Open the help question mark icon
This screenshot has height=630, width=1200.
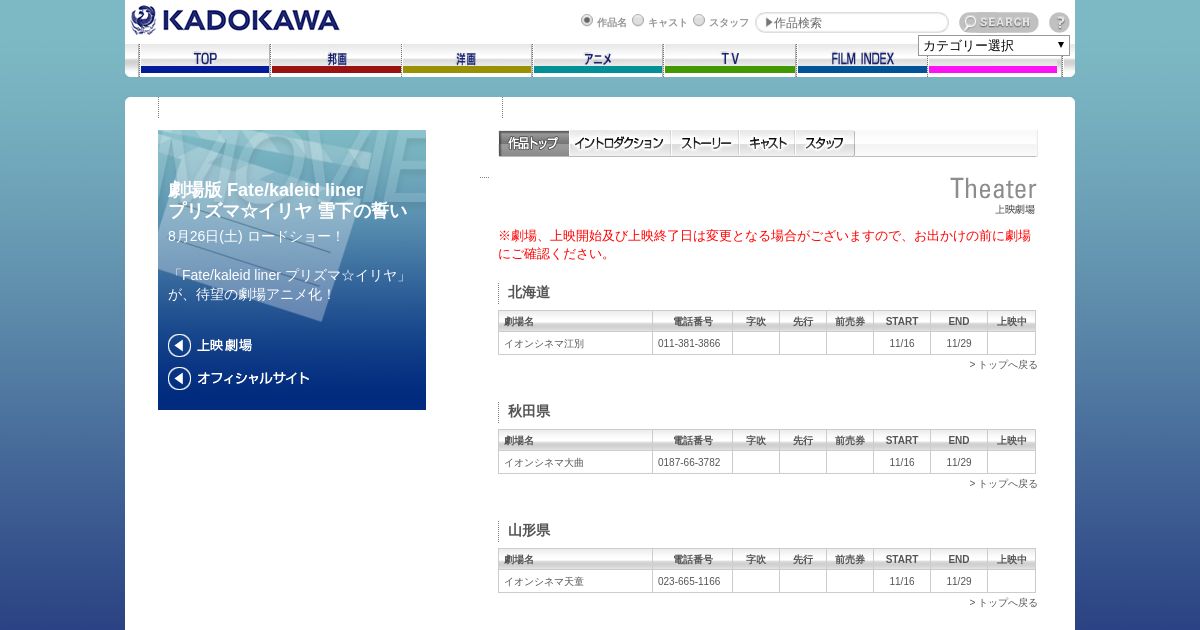[x=1059, y=22]
